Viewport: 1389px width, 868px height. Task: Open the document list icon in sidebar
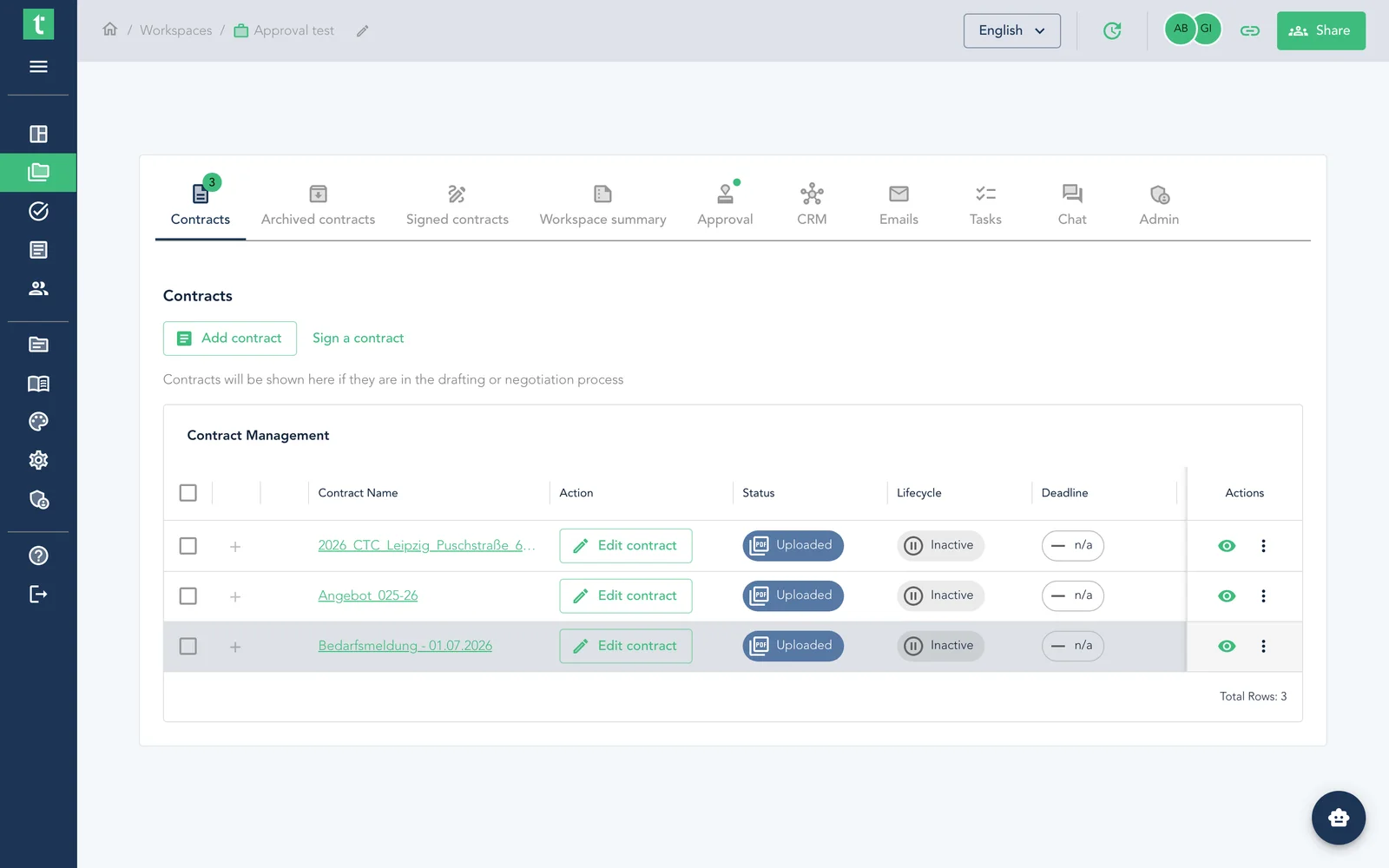tap(38, 250)
